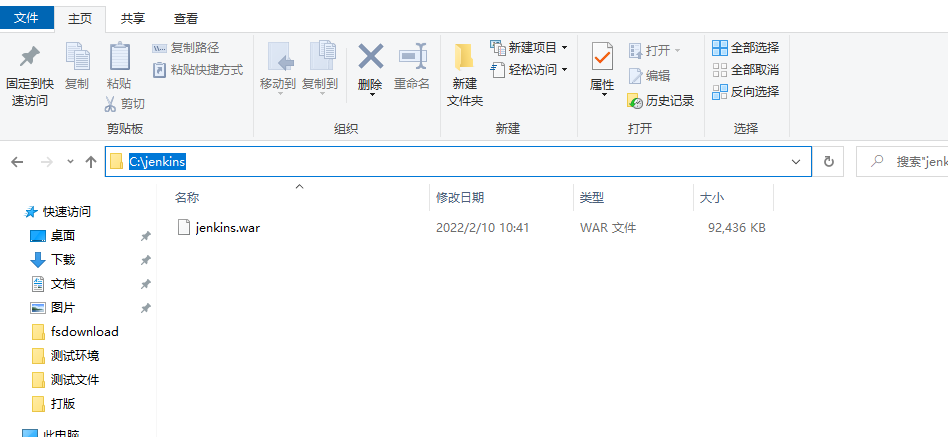Click 反向选择 invert selection

coord(745,92)
